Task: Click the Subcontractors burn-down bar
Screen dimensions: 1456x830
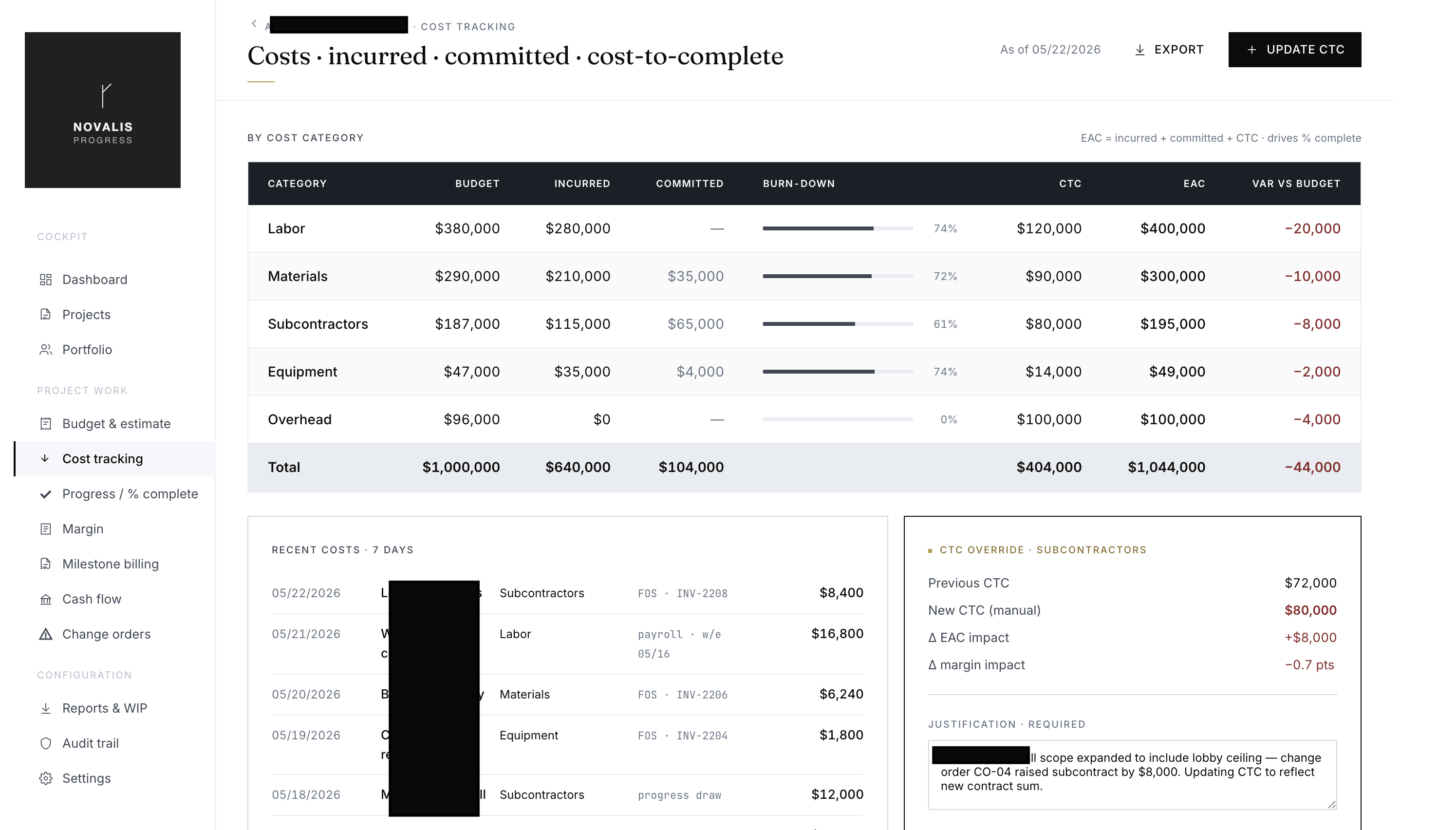Action: pyautogui.click(x=837, y=324)
